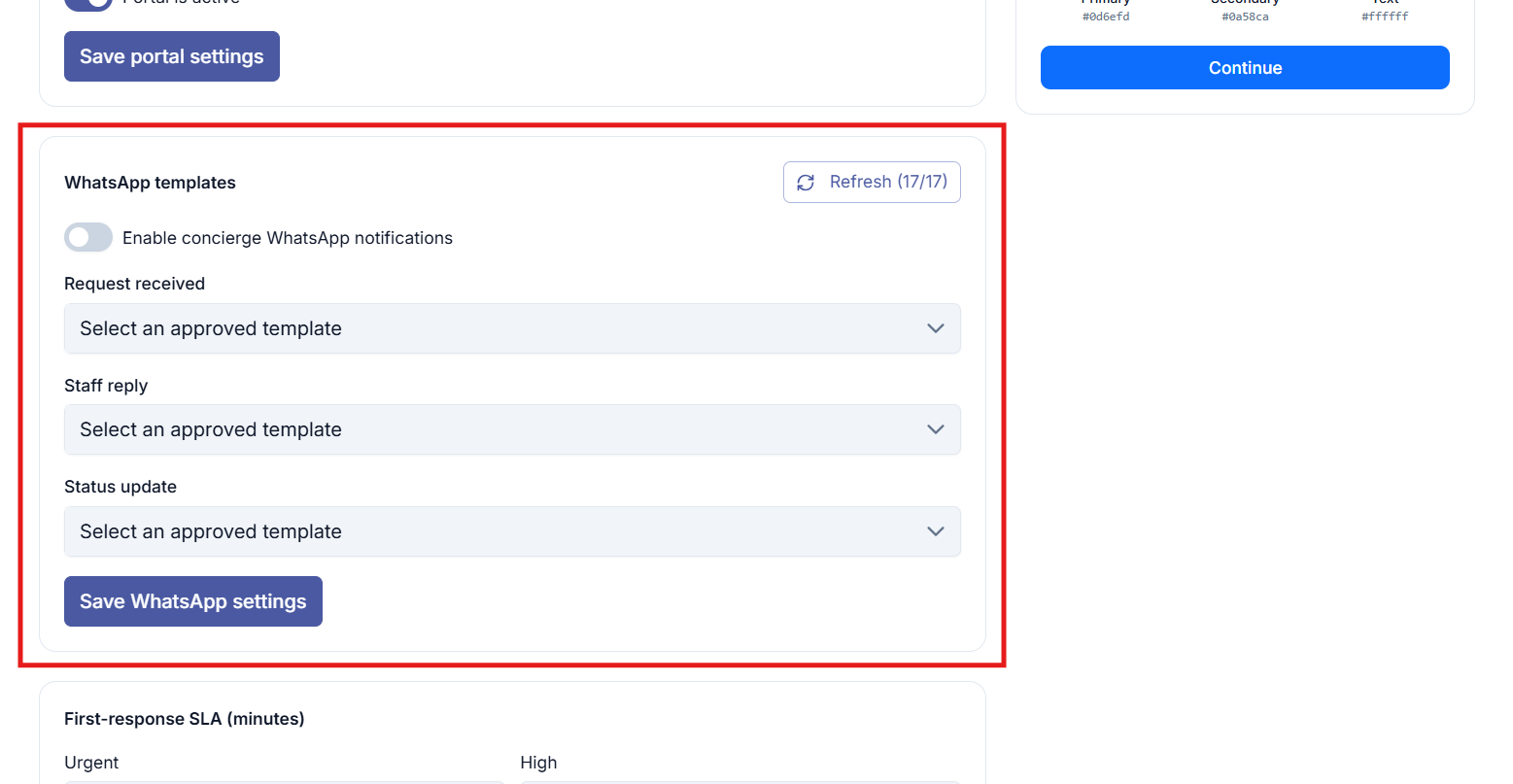Click the First-response SLA (minutes) heading
Viewport: 1513px width, 784px height.
pyautogui.click(x=185, y=719)
